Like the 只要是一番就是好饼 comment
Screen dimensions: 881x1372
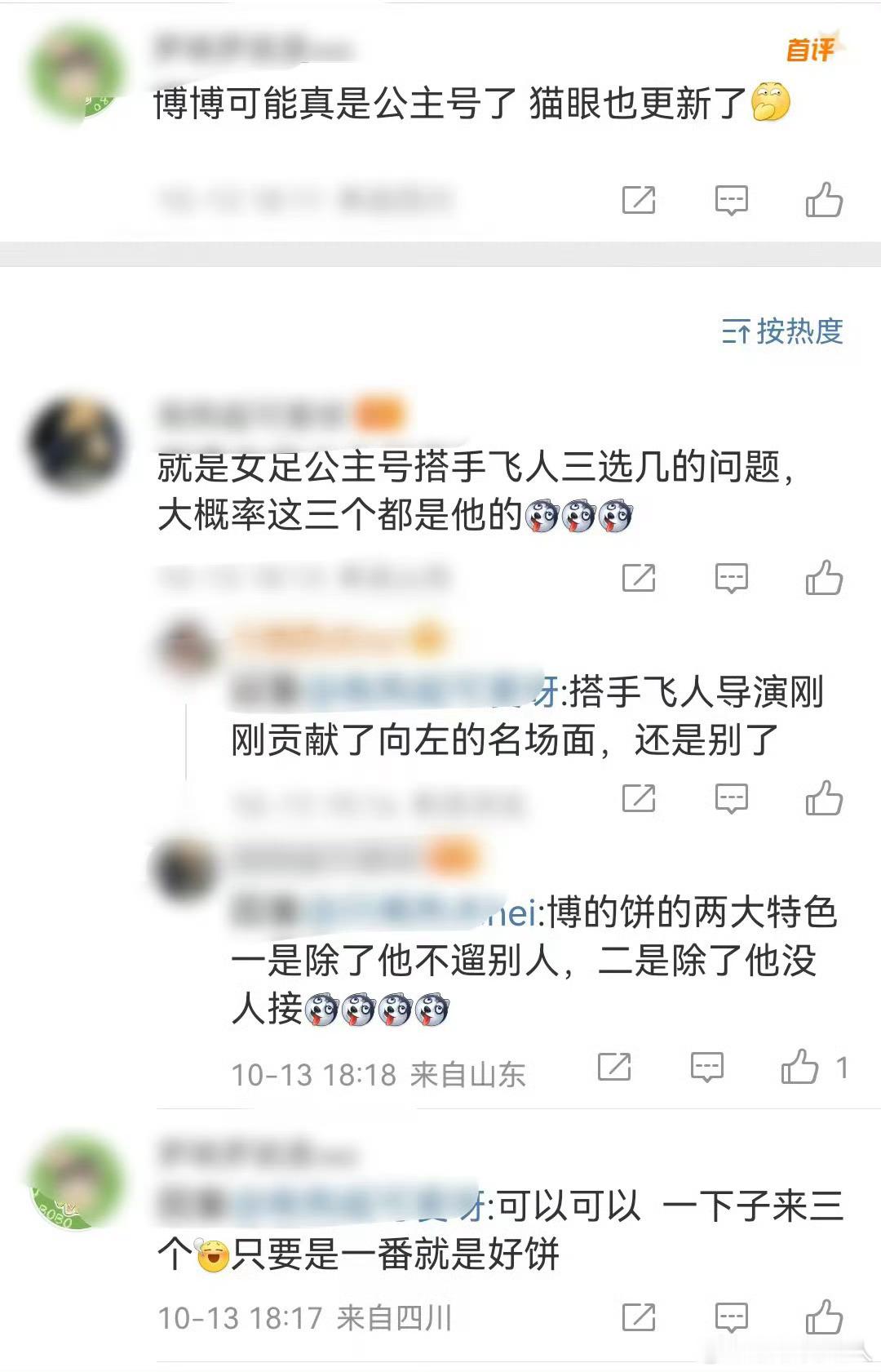pyautogui.click(x=824, y=1316)
